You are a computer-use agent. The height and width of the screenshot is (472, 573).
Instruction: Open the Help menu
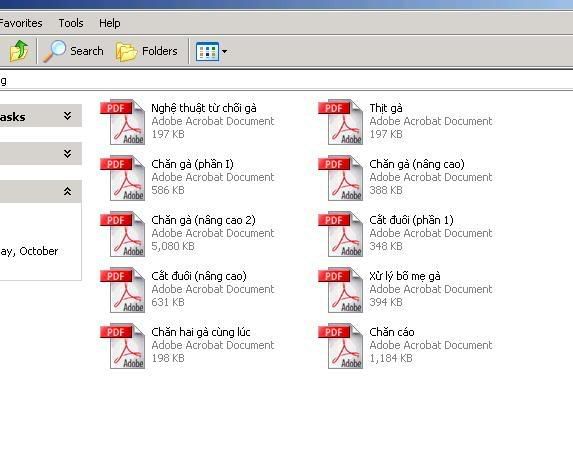pos(110,23)
